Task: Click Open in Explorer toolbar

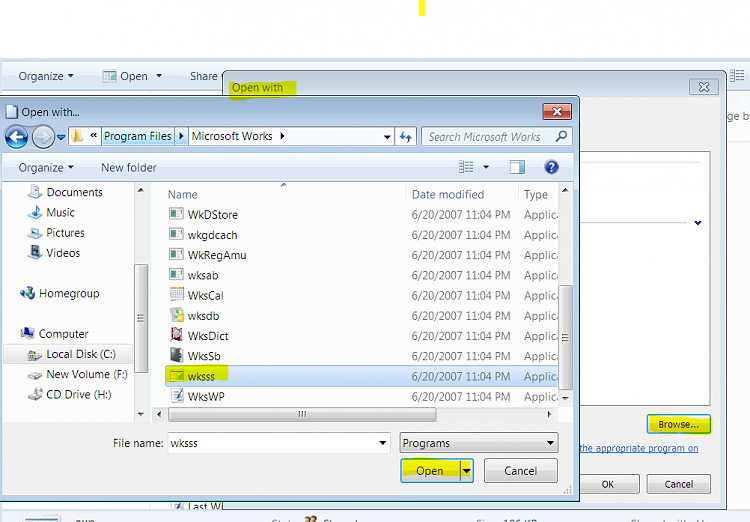Action: click(125, 76)
